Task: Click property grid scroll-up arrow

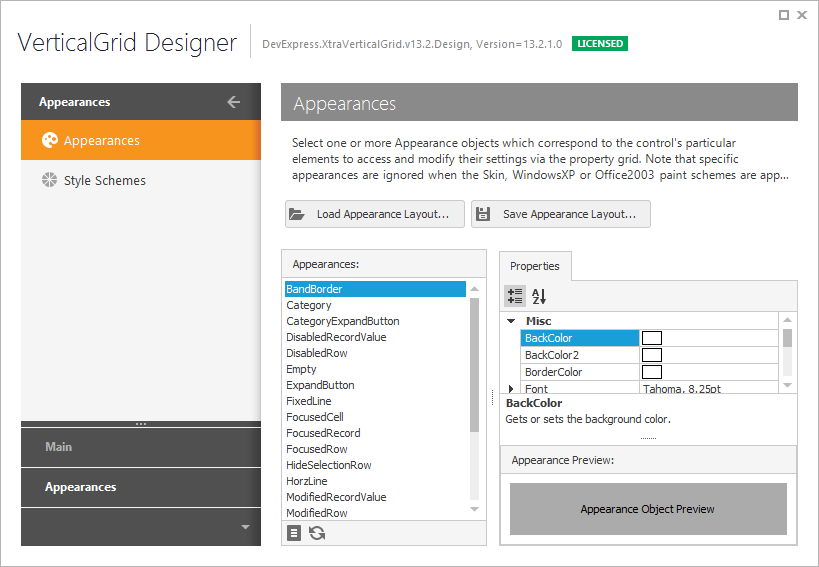Action: (788, 320)
